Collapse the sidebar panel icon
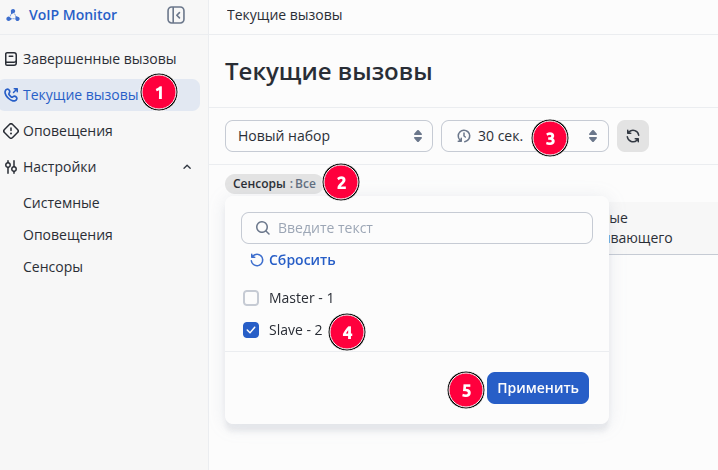 pos(176,15)
